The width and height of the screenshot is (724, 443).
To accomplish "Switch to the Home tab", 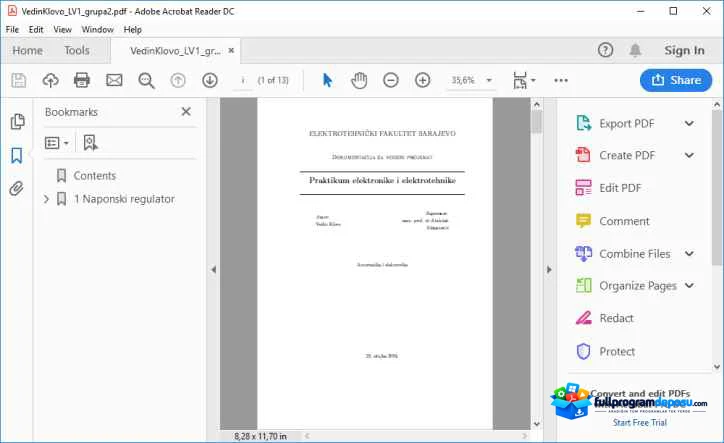I will 27,50.
